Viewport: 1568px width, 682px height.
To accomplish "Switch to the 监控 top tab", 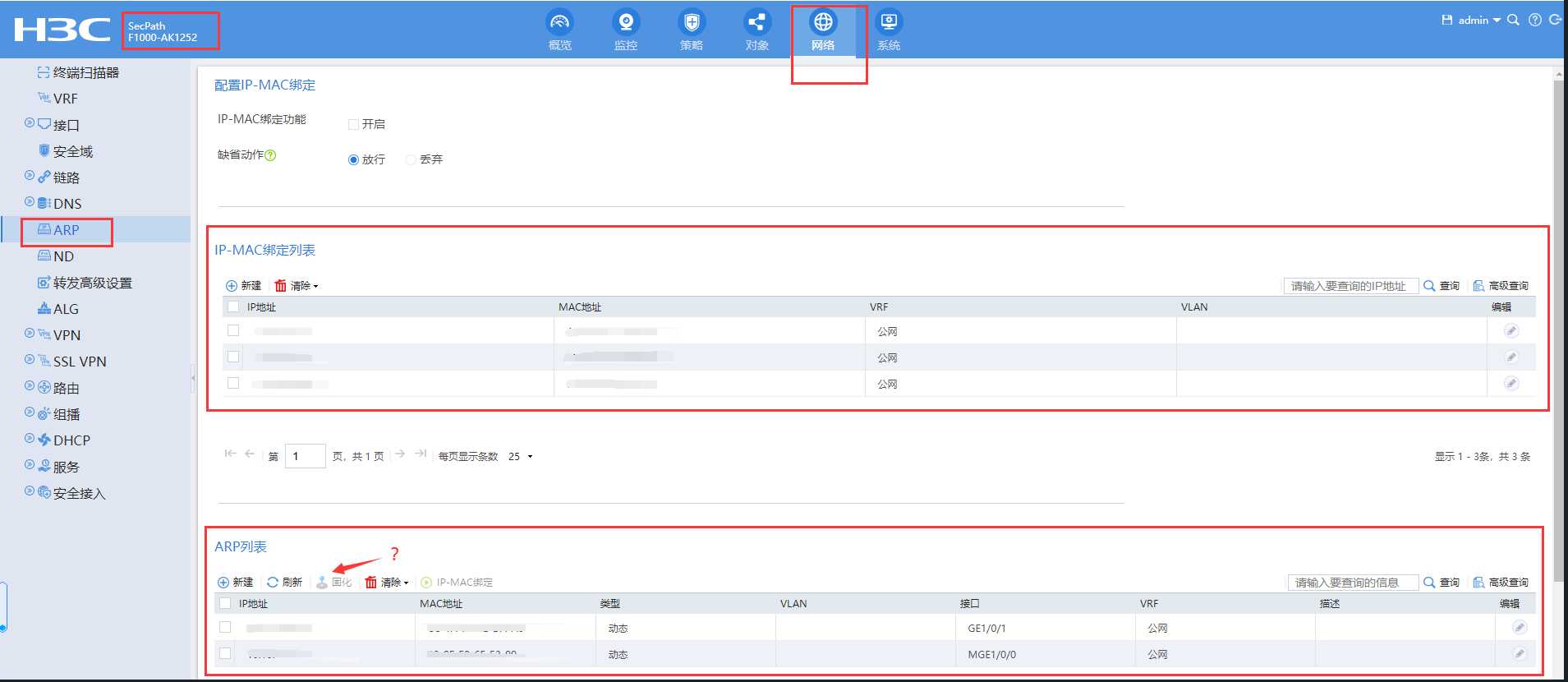I will (626, 30).
